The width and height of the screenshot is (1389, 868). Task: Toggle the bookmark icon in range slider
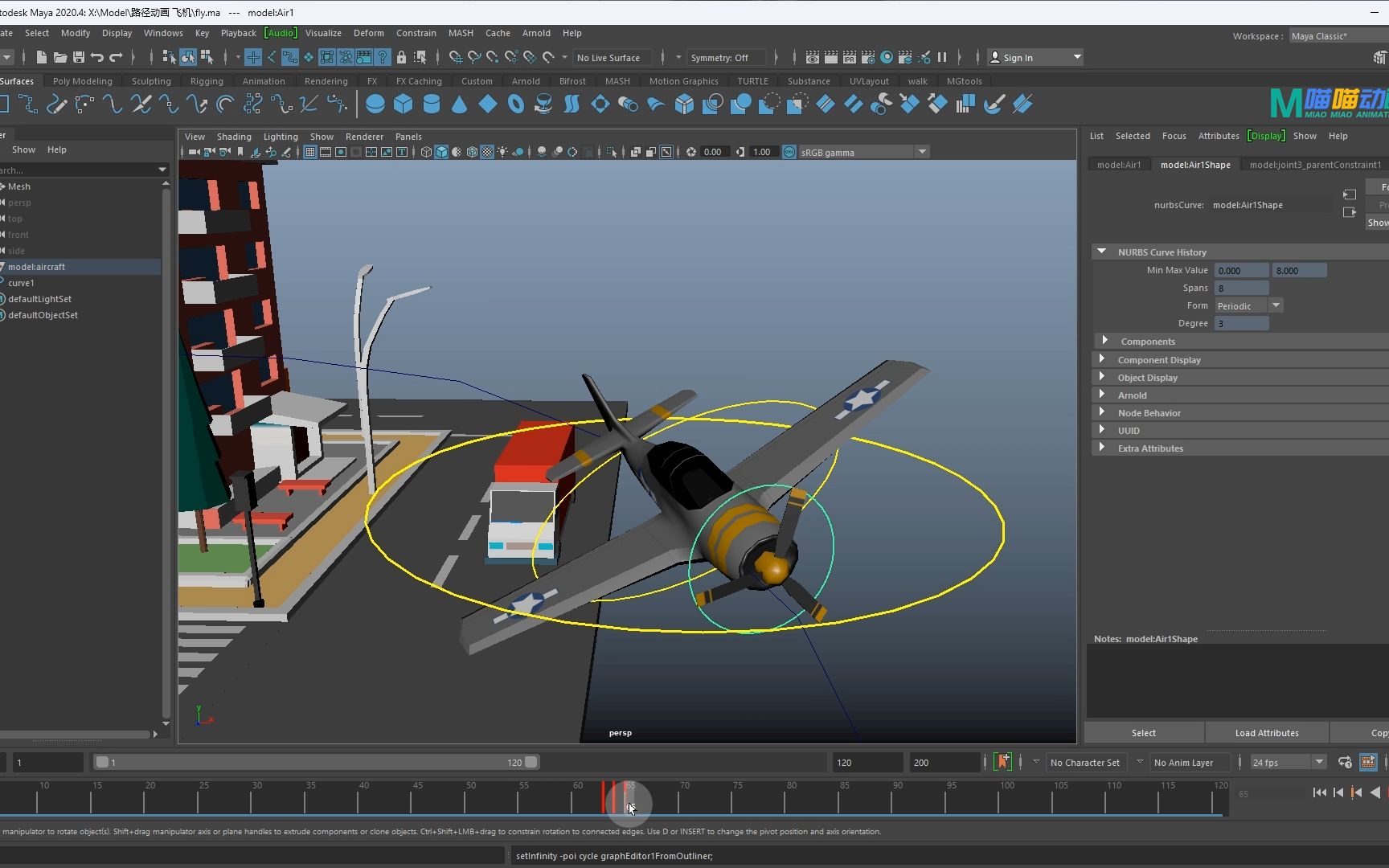pos(1002,762)
